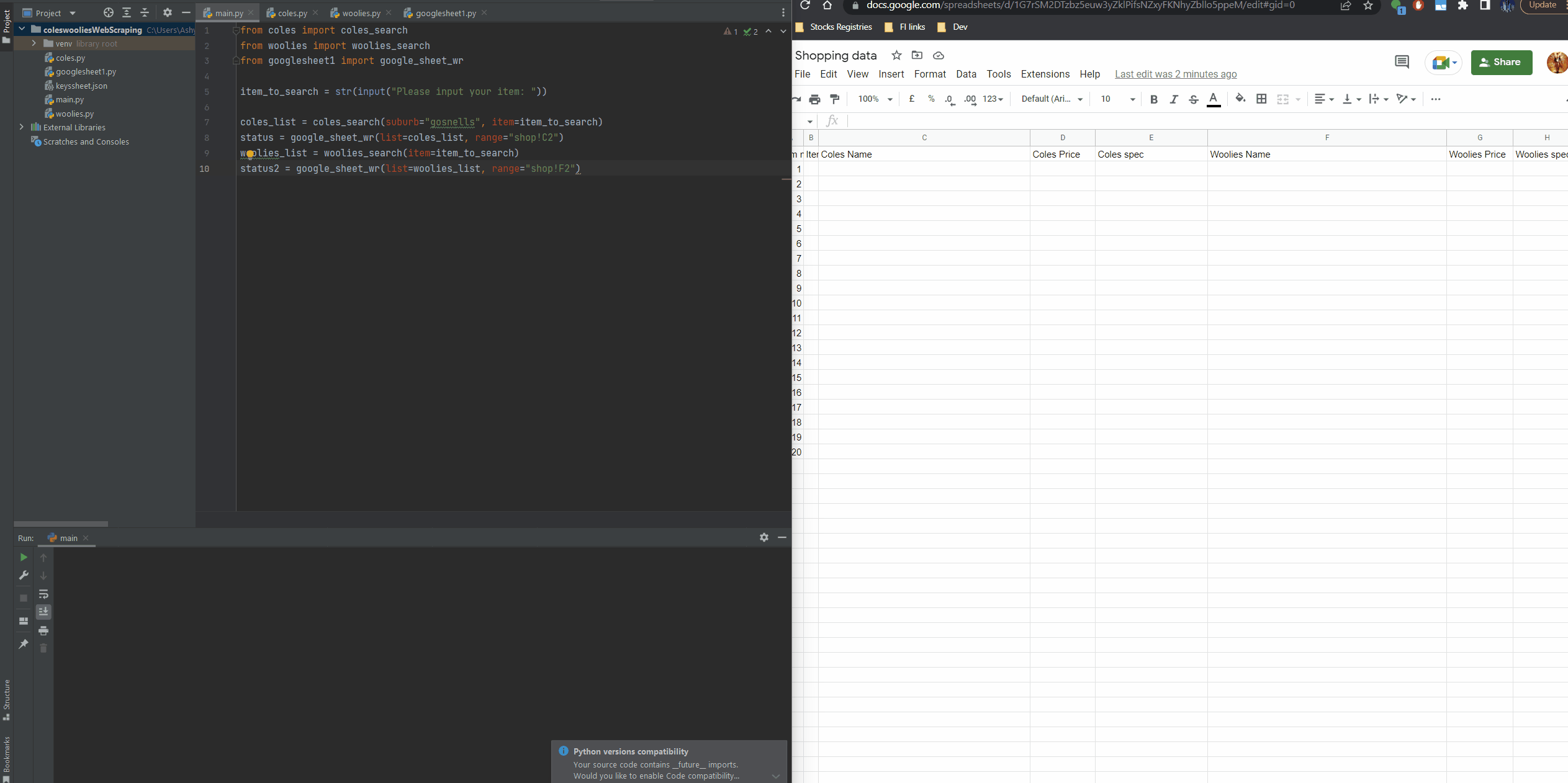
Task: Open the text color picker in Sheets
Action: (x=1214, y=99)
